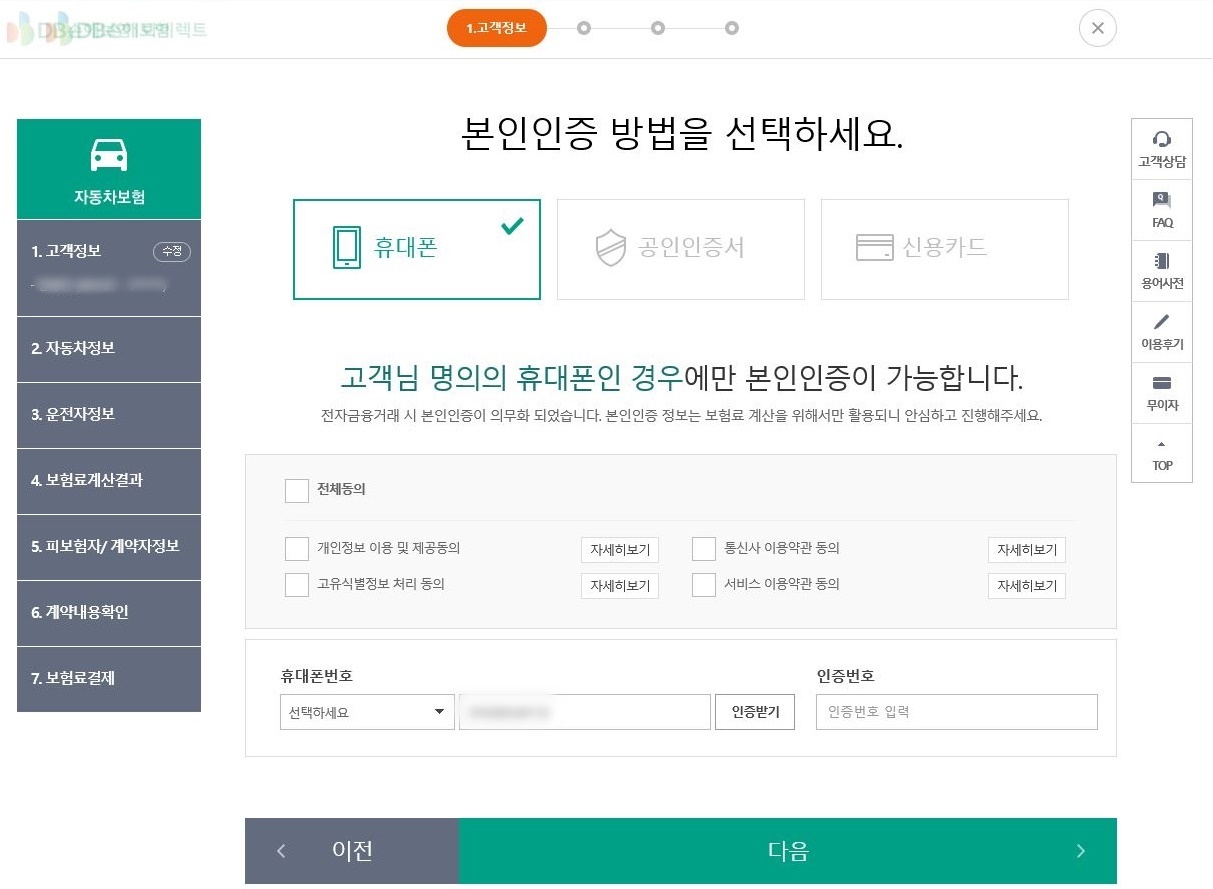Open 용어사전 notebook icon
The width and height of the screenshot is (1213, 889).
pos(1162,261)
